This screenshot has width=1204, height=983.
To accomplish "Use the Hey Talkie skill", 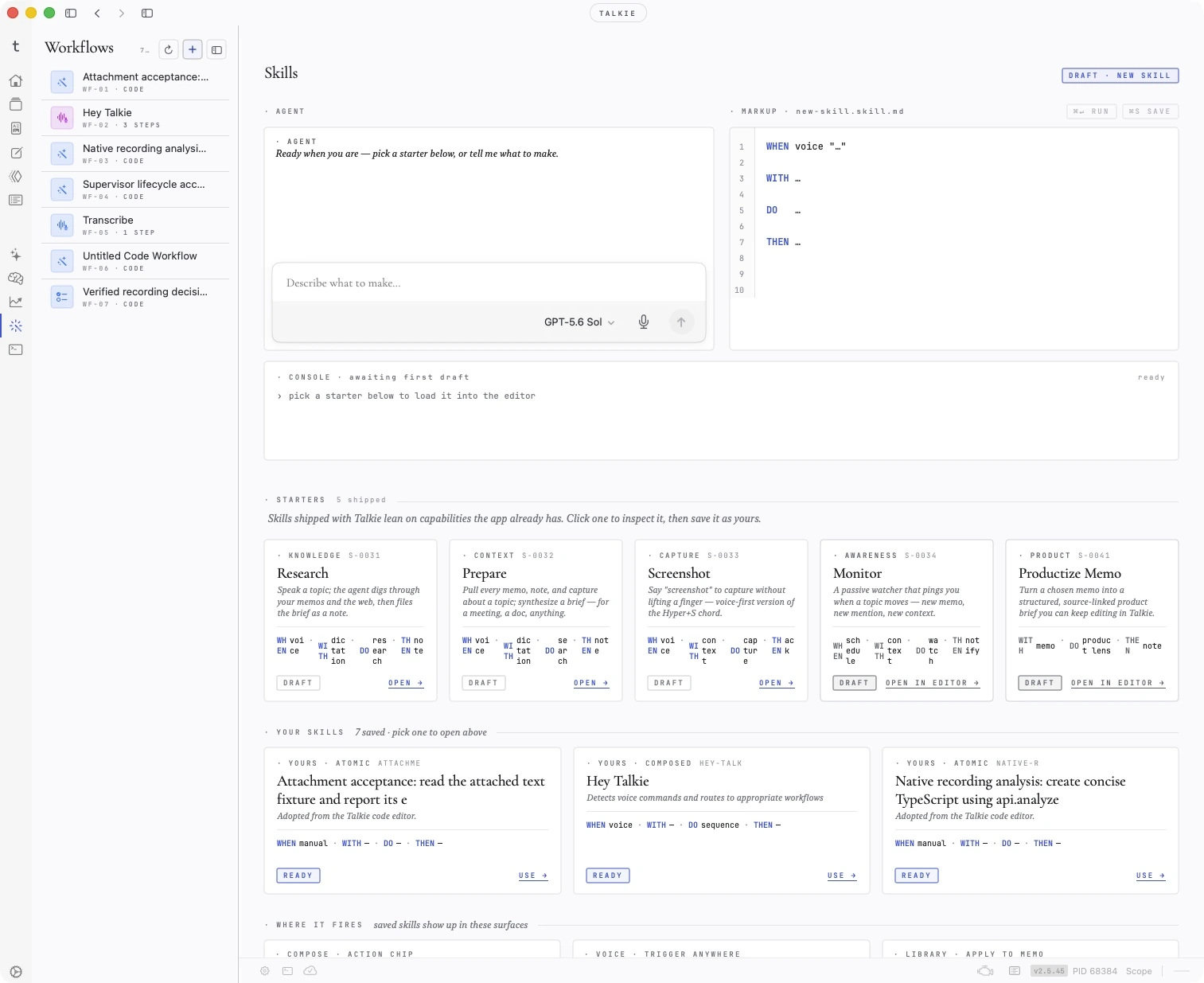I will point(842,876).
